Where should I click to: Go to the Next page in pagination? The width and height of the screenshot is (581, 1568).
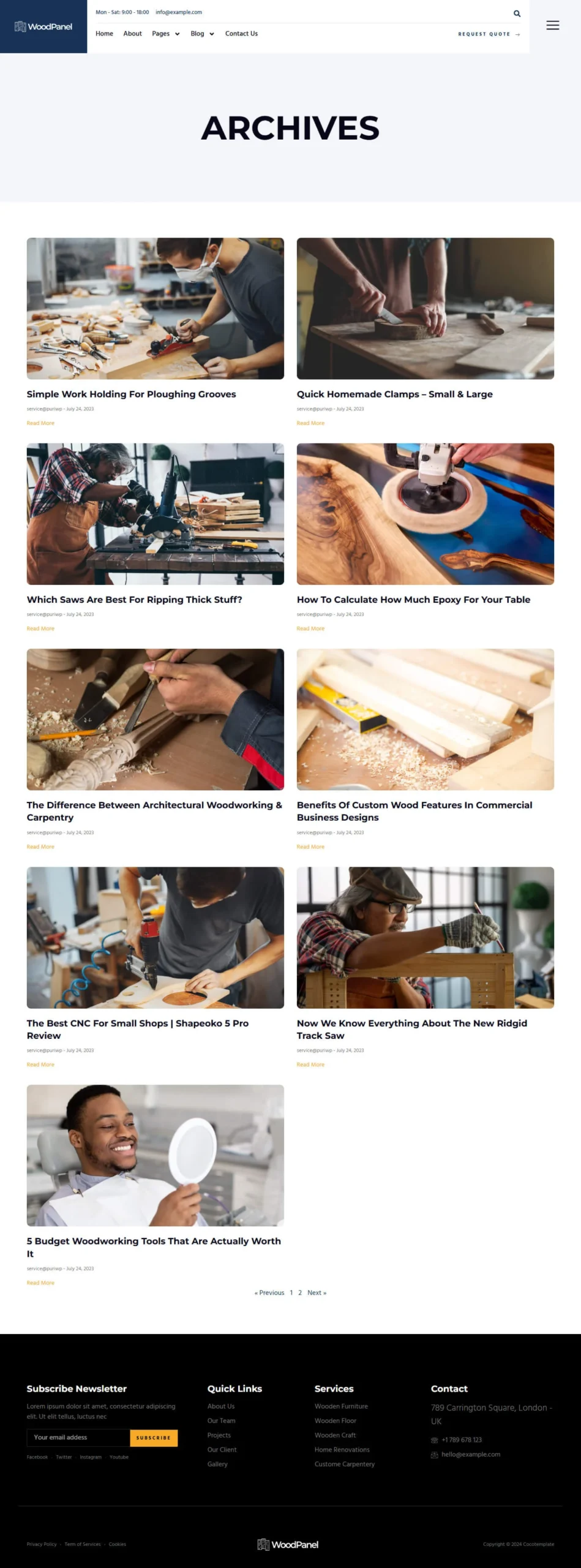pyautogui.click(x=317, y=1292)
